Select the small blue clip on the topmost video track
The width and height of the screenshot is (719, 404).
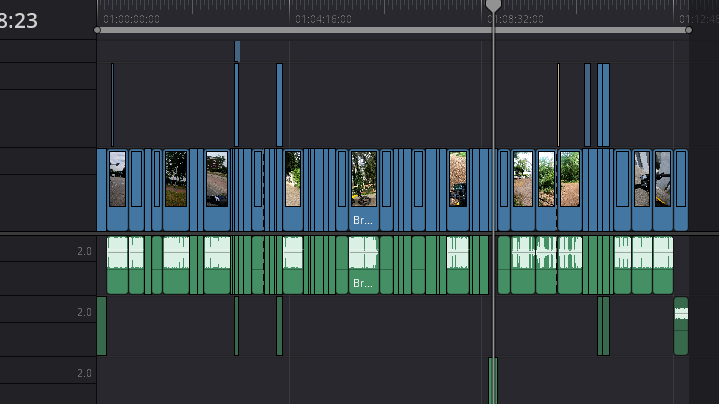click(x=237, y=51)
